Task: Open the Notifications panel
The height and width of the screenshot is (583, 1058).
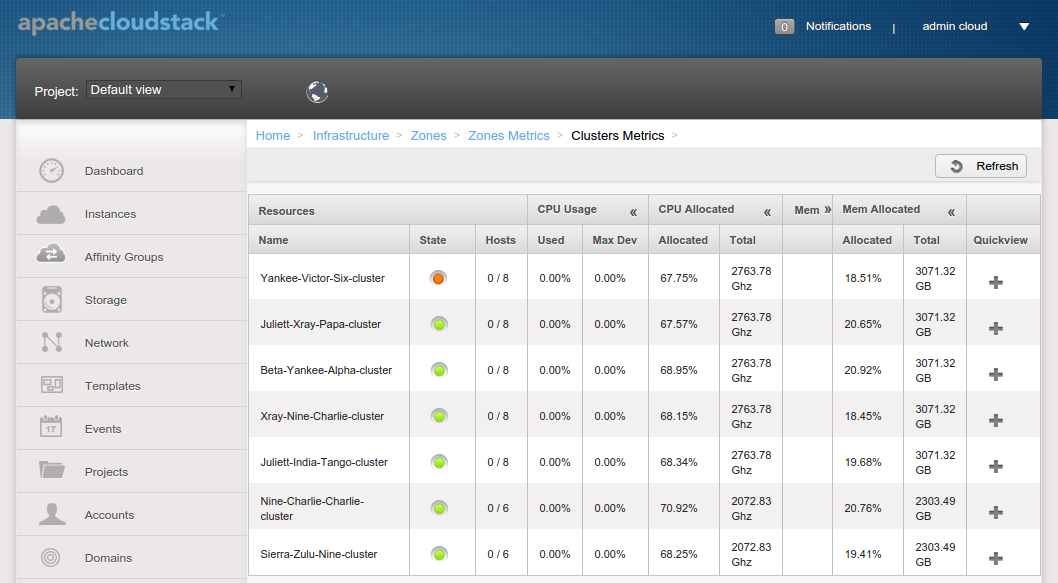Action: pyautogui.click(x=838, y=26)
